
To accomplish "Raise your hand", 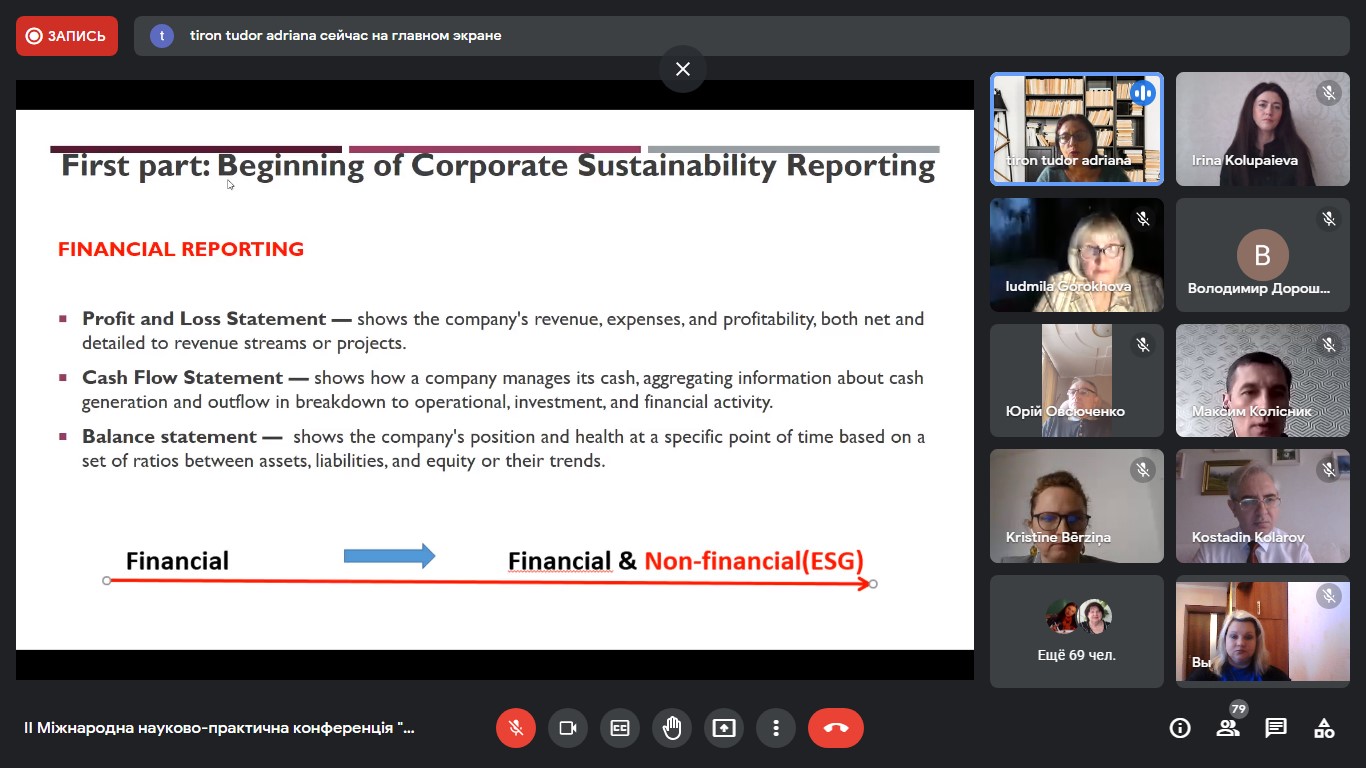I will click(672, 728).
